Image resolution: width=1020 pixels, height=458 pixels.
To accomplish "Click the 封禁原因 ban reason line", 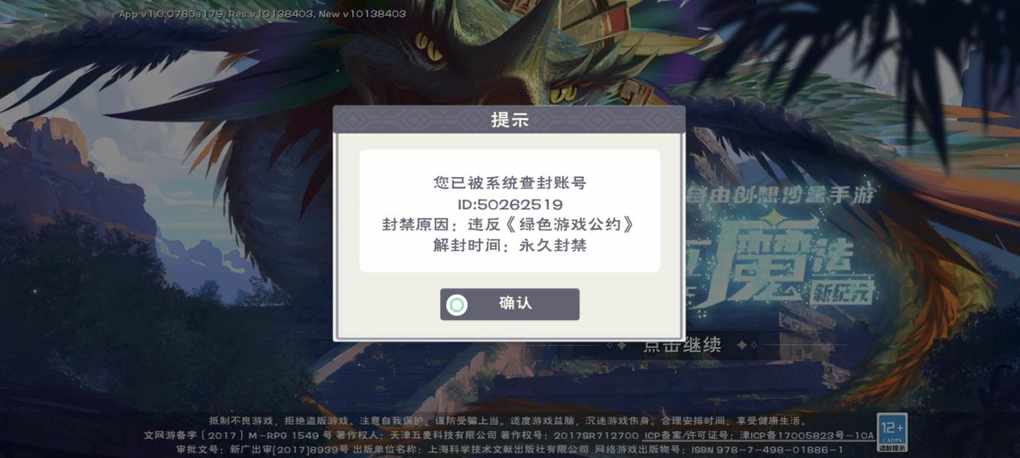I will (509, 225).
